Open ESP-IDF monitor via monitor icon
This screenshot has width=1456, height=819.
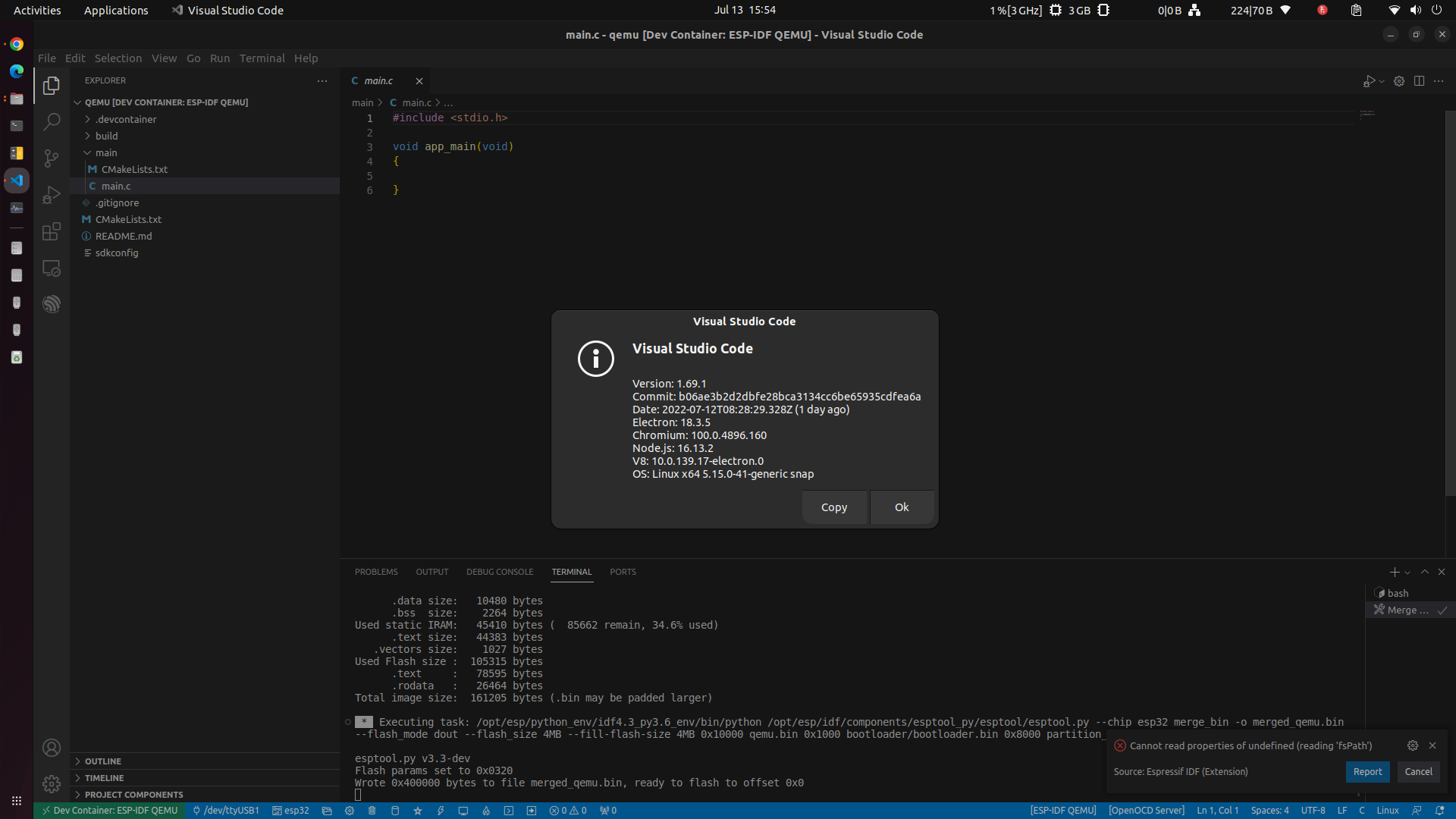click(463, 811)
